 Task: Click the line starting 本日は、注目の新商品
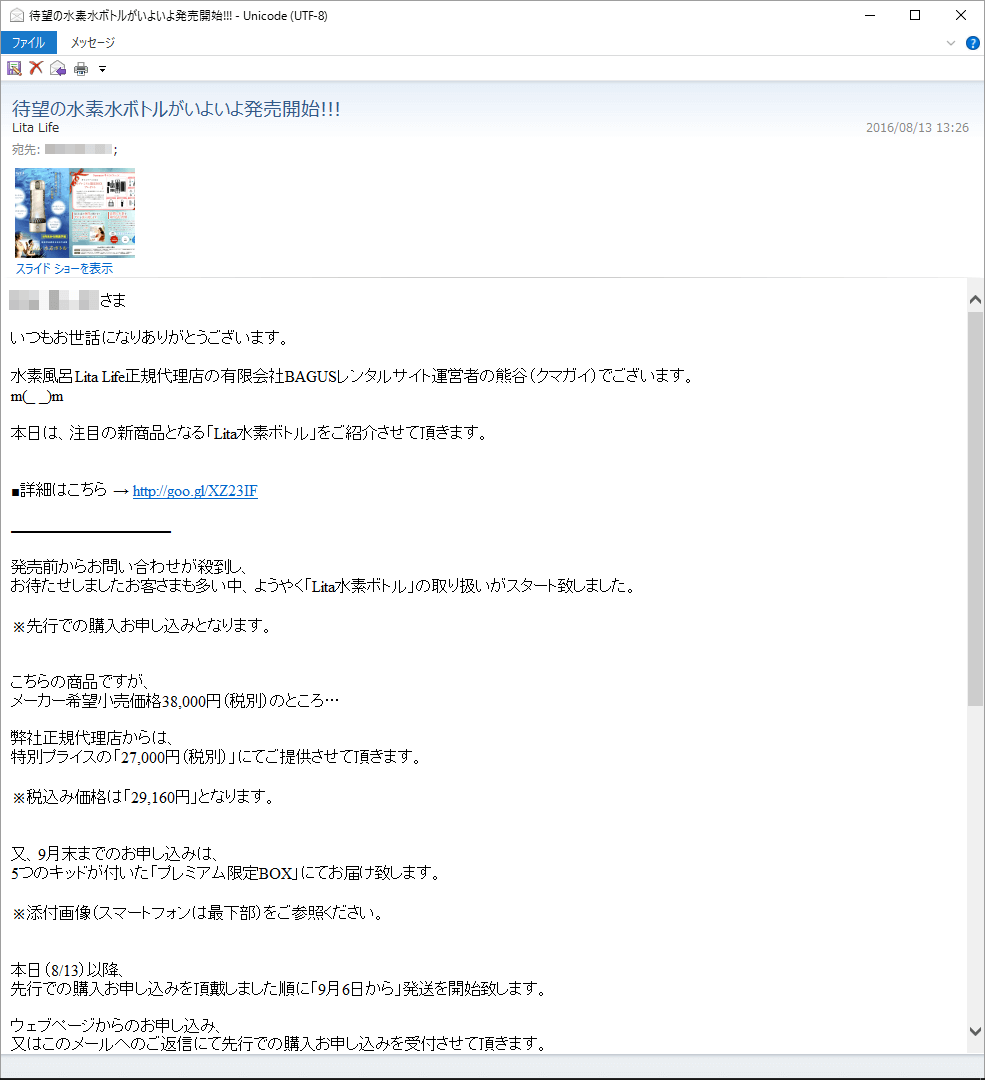pos(249,433)
